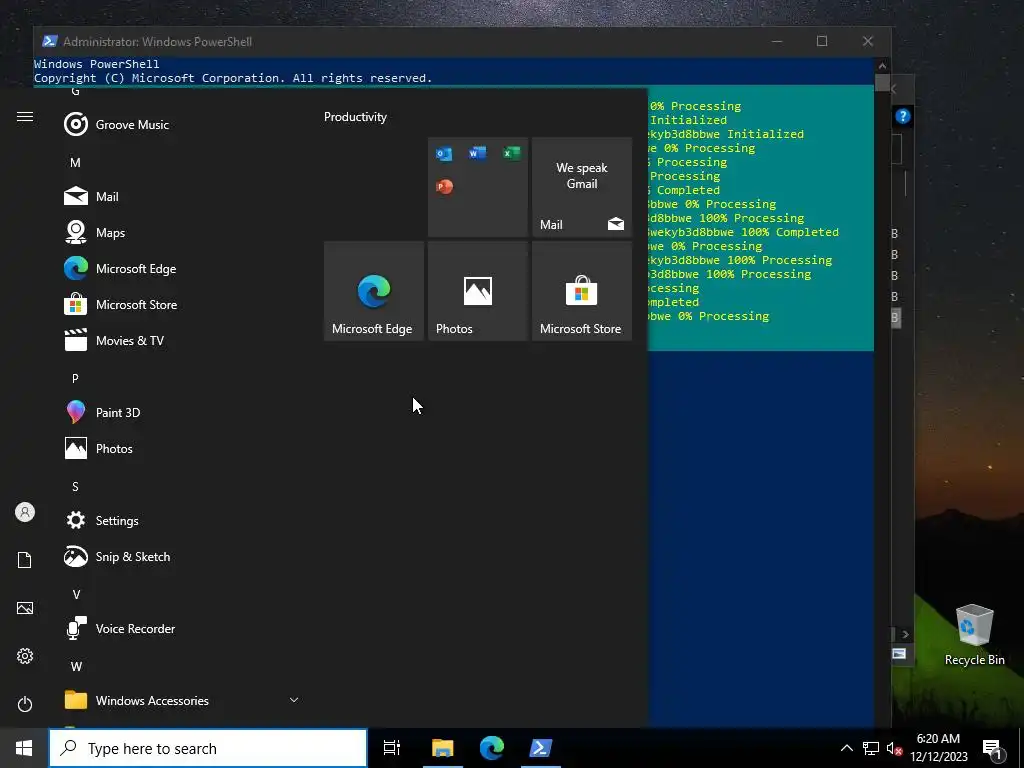Screen dimensions: 1024x768
Task: Open Documents from the Start rail
Action: pyautogui.click(x=25, y=560)
